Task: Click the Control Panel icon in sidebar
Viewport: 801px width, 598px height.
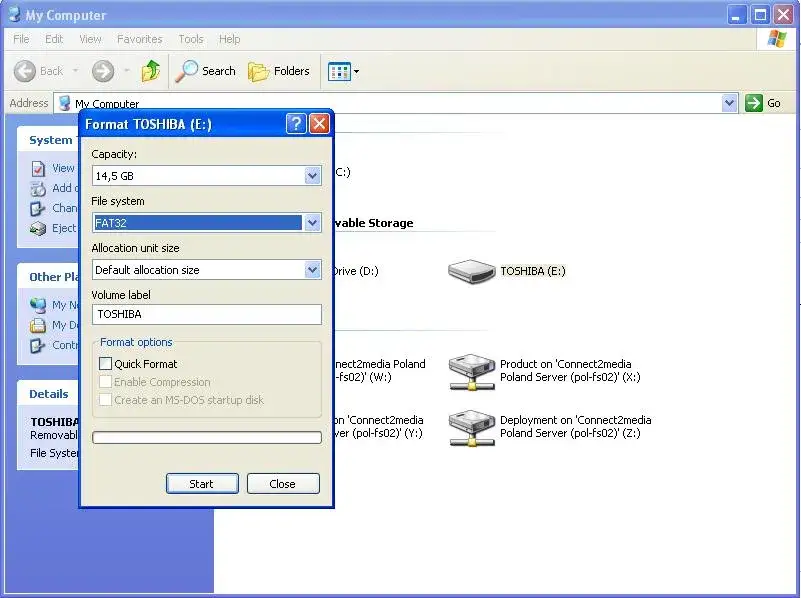Action: (x=37, y=346)
